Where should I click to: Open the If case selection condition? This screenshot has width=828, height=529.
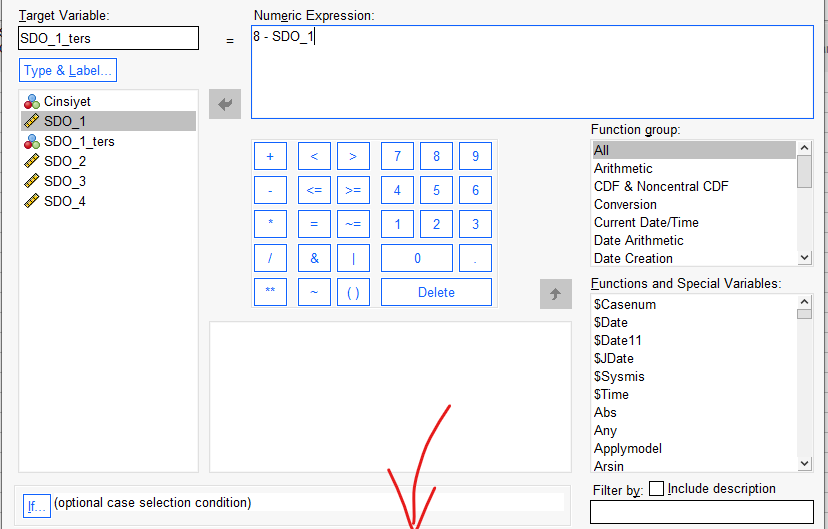coord(36,506)
